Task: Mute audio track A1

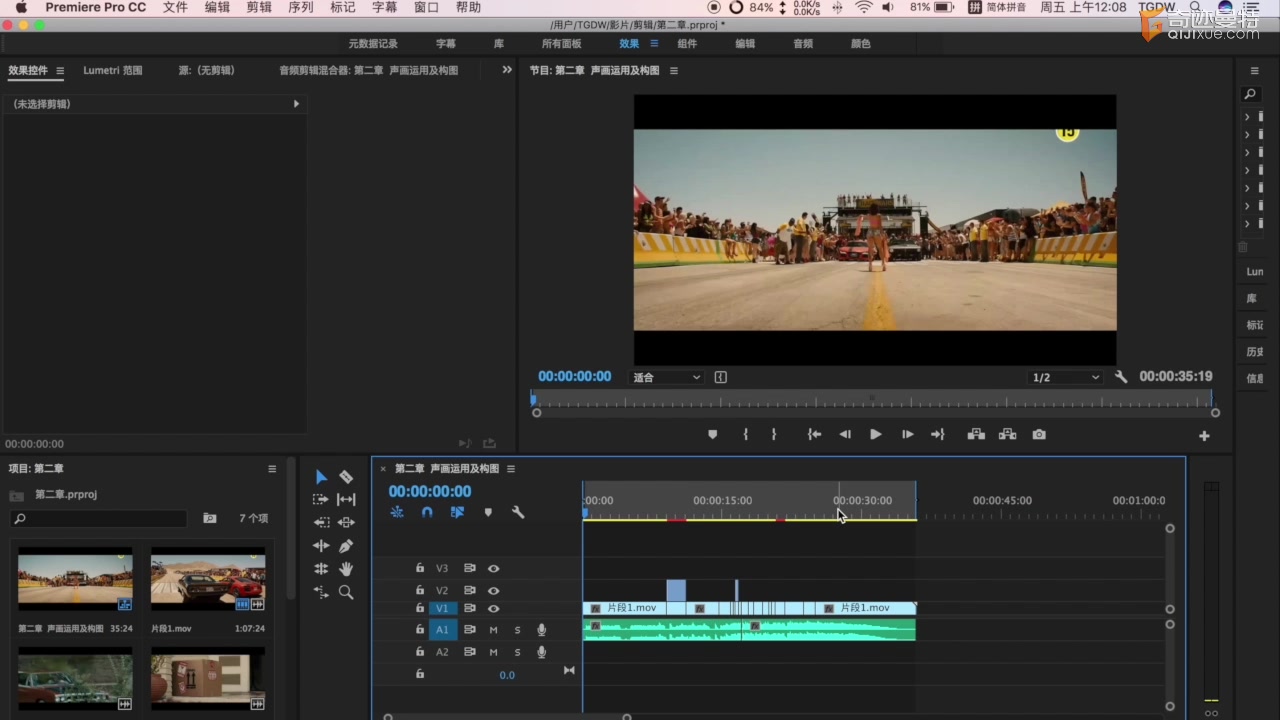Action: tap(493, 630)
